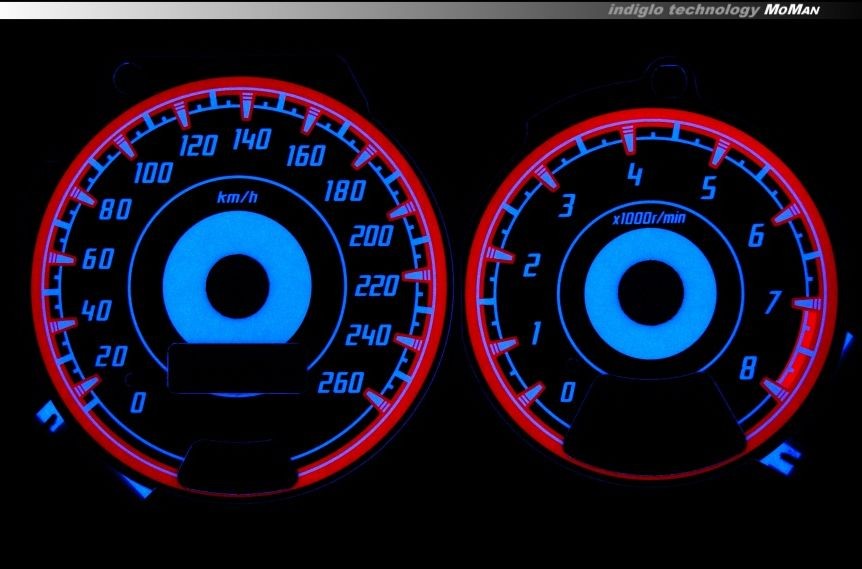Select the number 4 on the tachometer
This screenshot has width=862, height=569.
[634, 177]
